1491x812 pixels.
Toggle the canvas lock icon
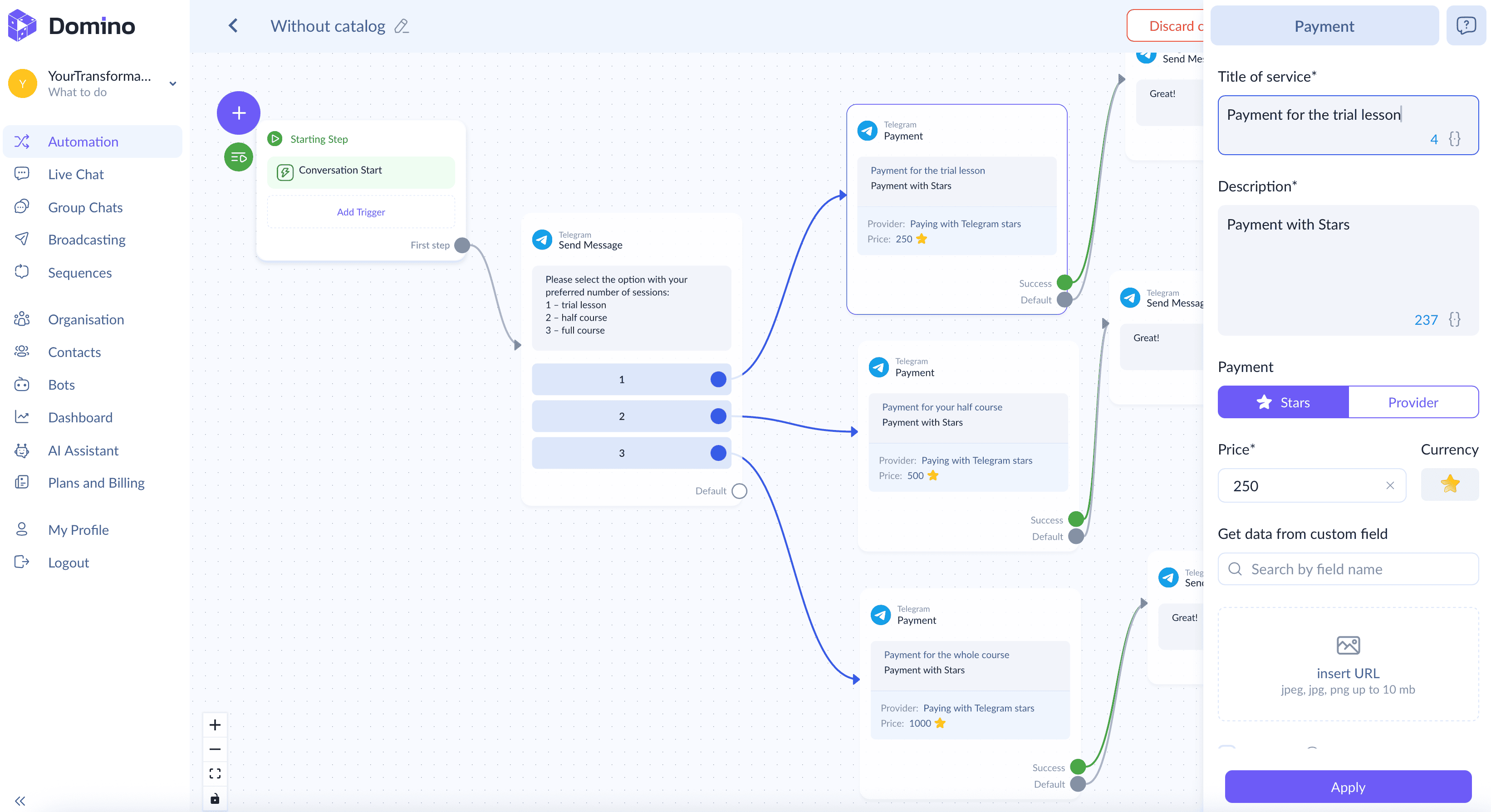click(x=215, y=799)
